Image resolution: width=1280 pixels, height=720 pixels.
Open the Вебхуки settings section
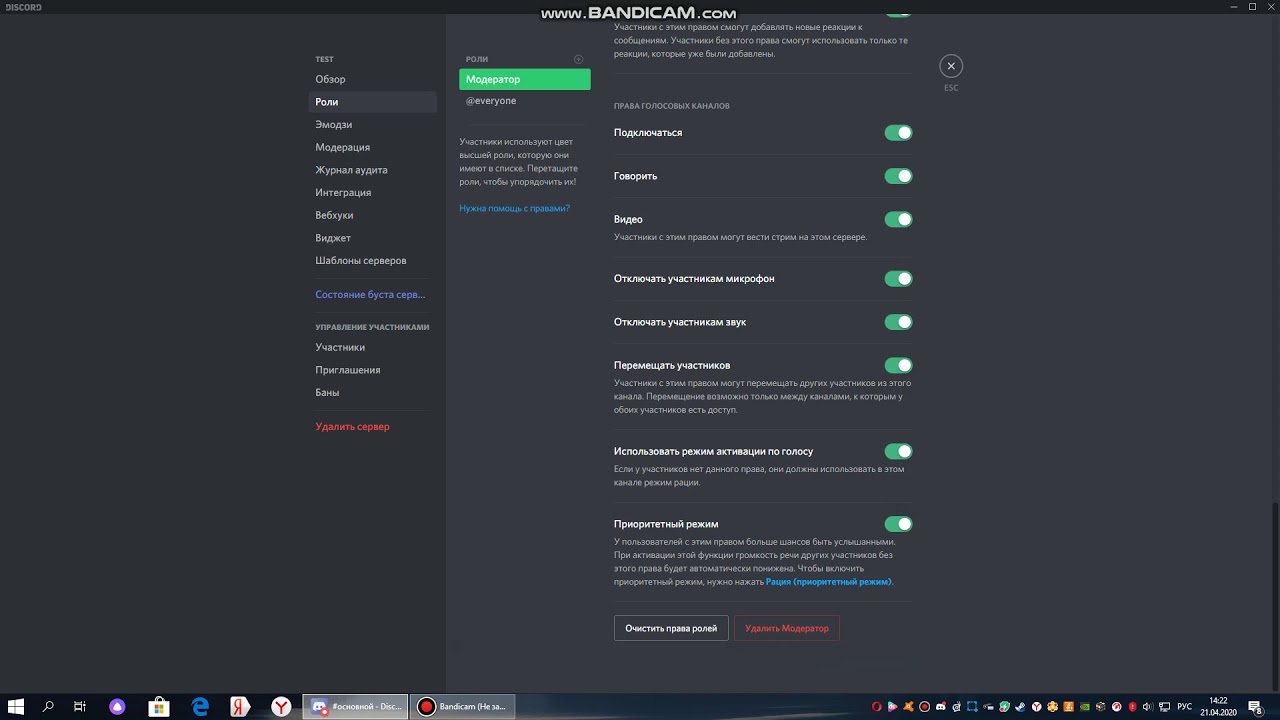(372, 215)
